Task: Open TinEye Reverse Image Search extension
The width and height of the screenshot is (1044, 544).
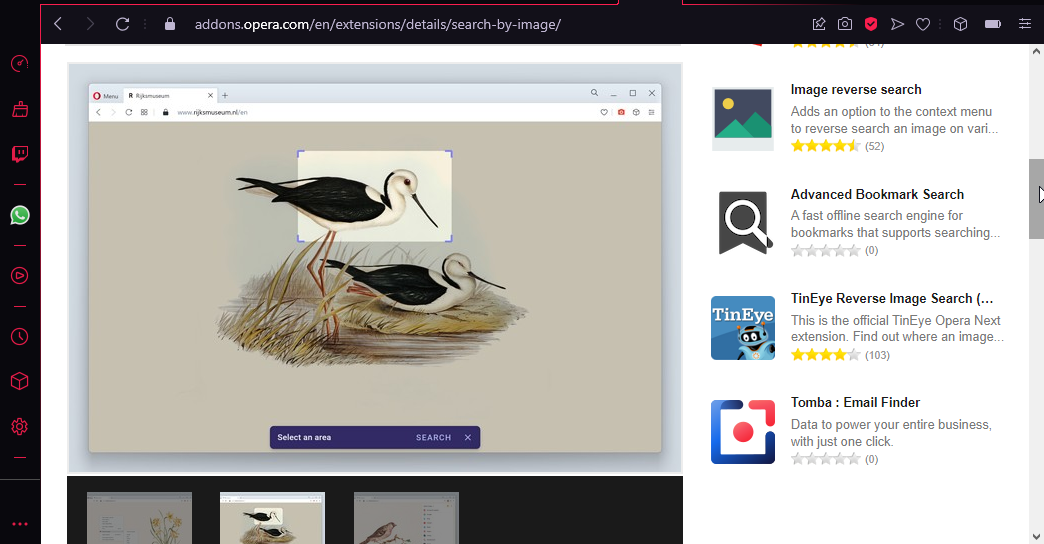Action: (892, 299)
